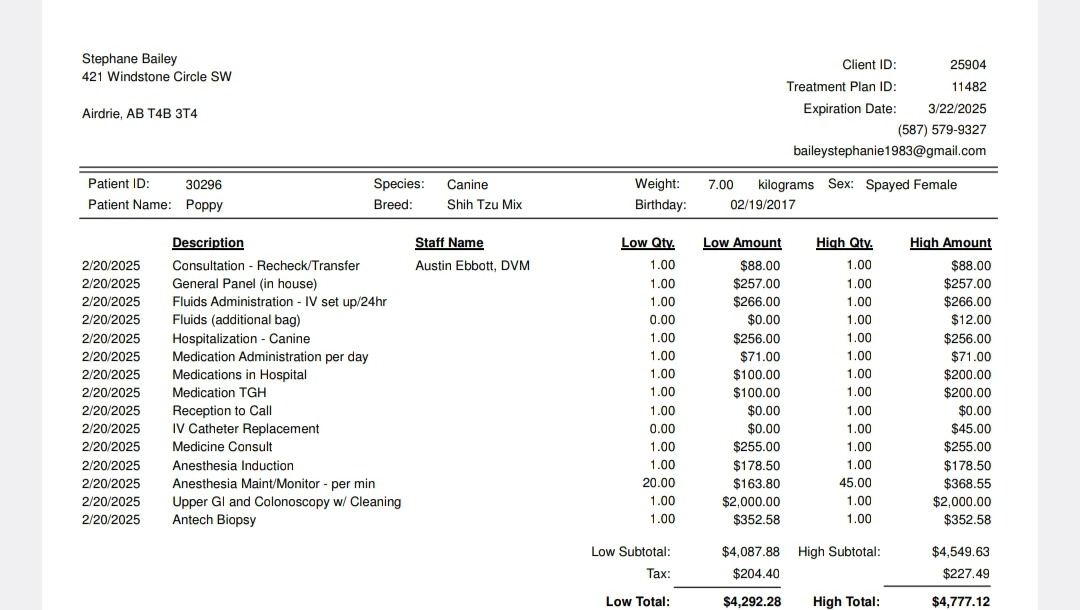Image resolution: width=1080 pixels, height=610 pixels.
Task: Select the Staff Name column header
Action: [x=449, y=243]
